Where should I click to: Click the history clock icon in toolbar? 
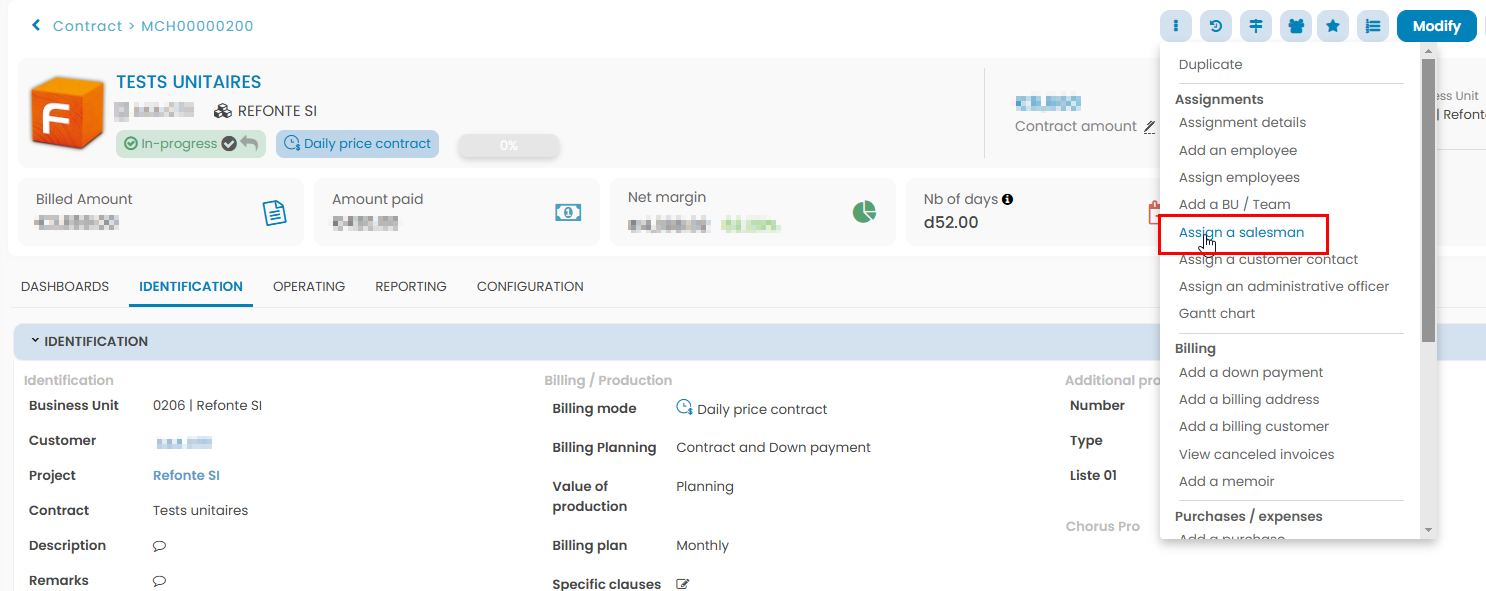pyautogui.click(x=1215, y=27)
